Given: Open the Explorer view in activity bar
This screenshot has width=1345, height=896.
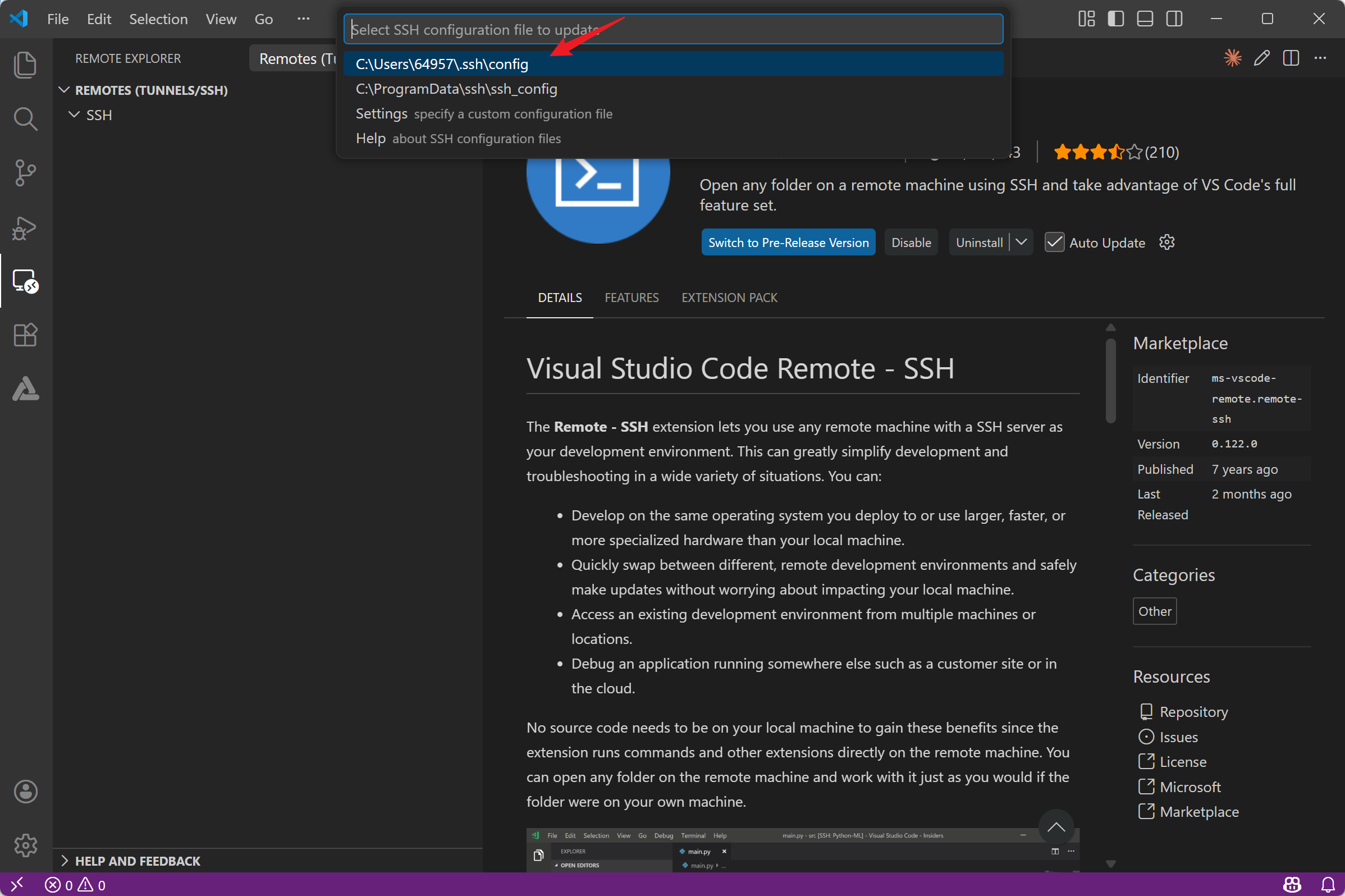Looking at the screenshot, I should click(25, 65).
